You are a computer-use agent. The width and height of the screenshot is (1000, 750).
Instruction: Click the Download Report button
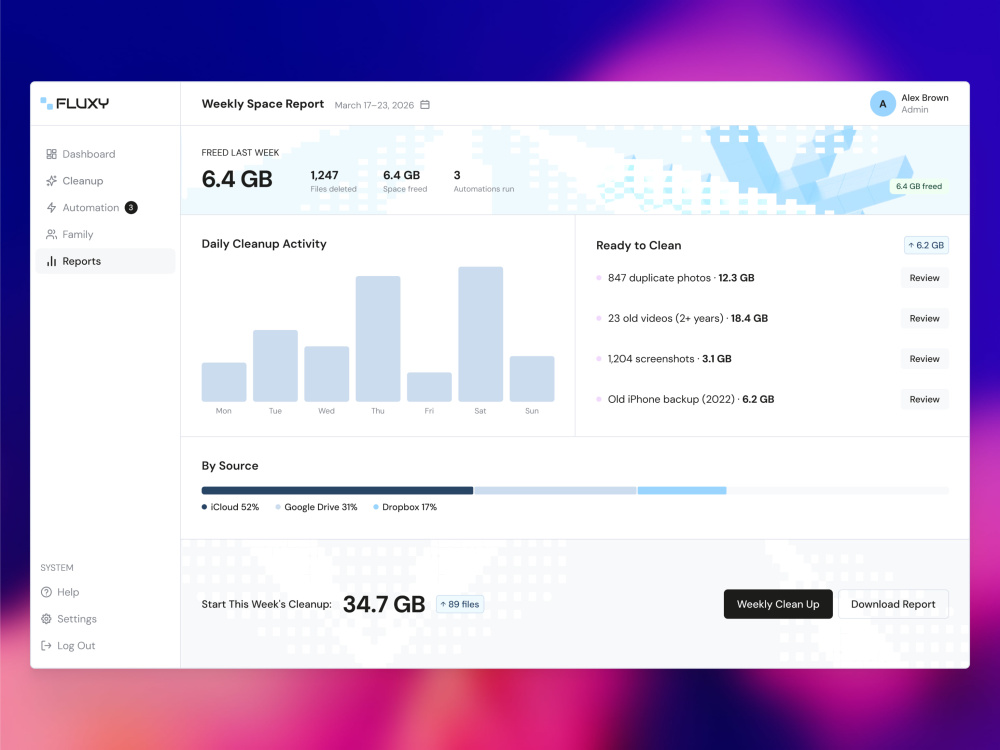coord(893,604)
